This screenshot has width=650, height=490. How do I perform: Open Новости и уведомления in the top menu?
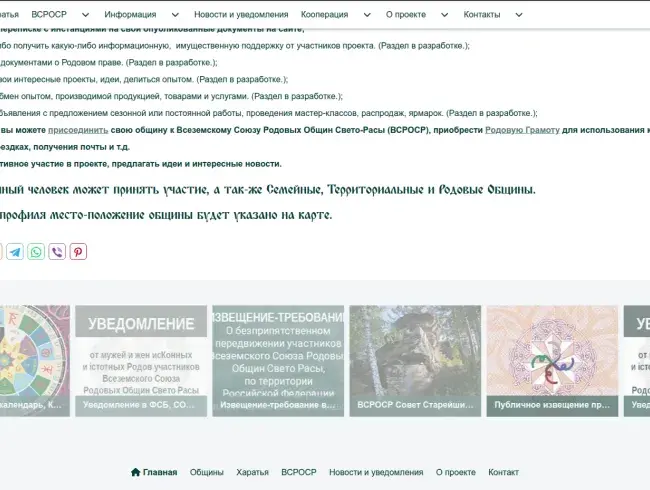(241, 15)
